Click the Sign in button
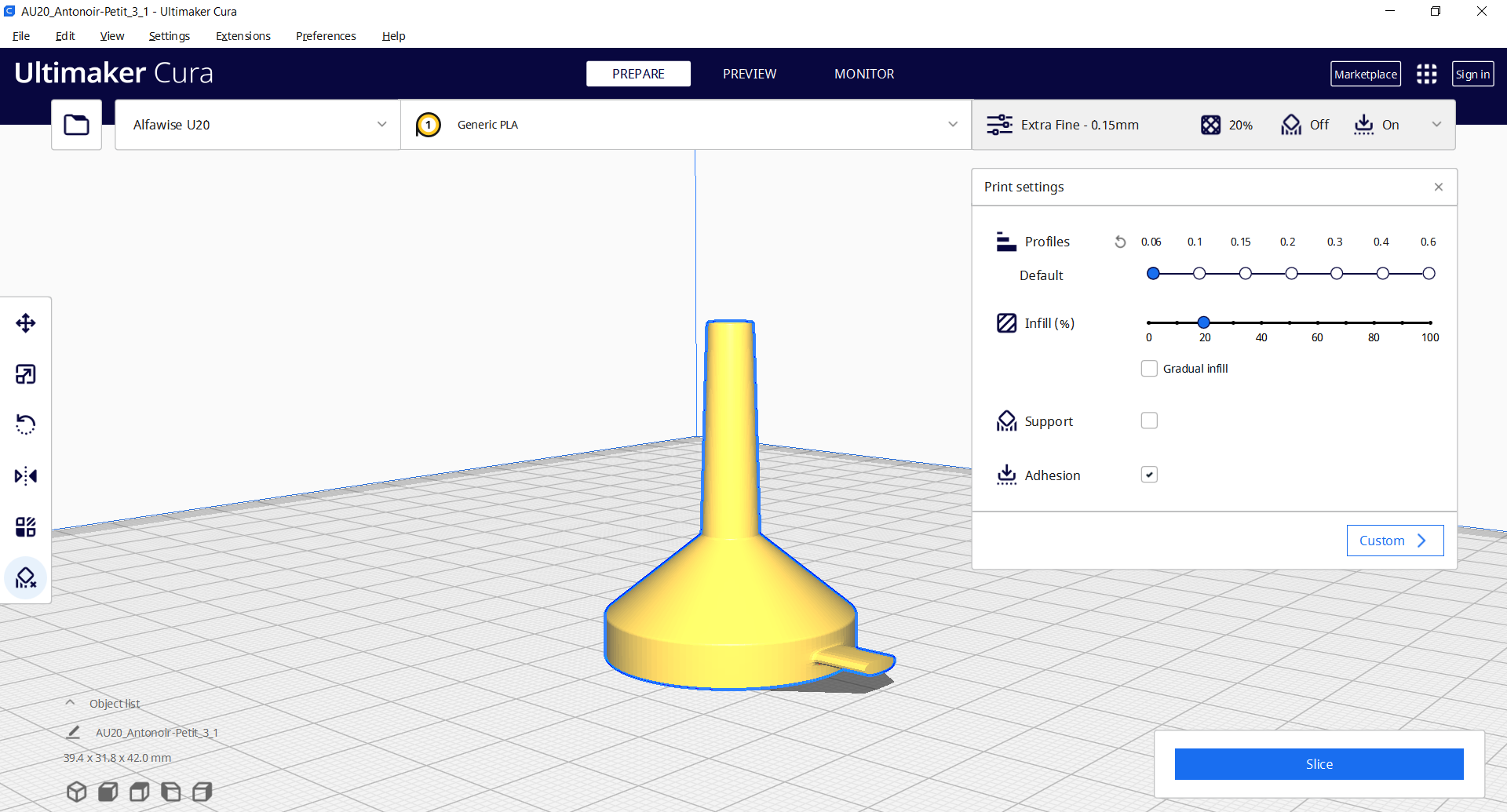This screenshot has width=1507, height=812. [x=1472, y=74]
